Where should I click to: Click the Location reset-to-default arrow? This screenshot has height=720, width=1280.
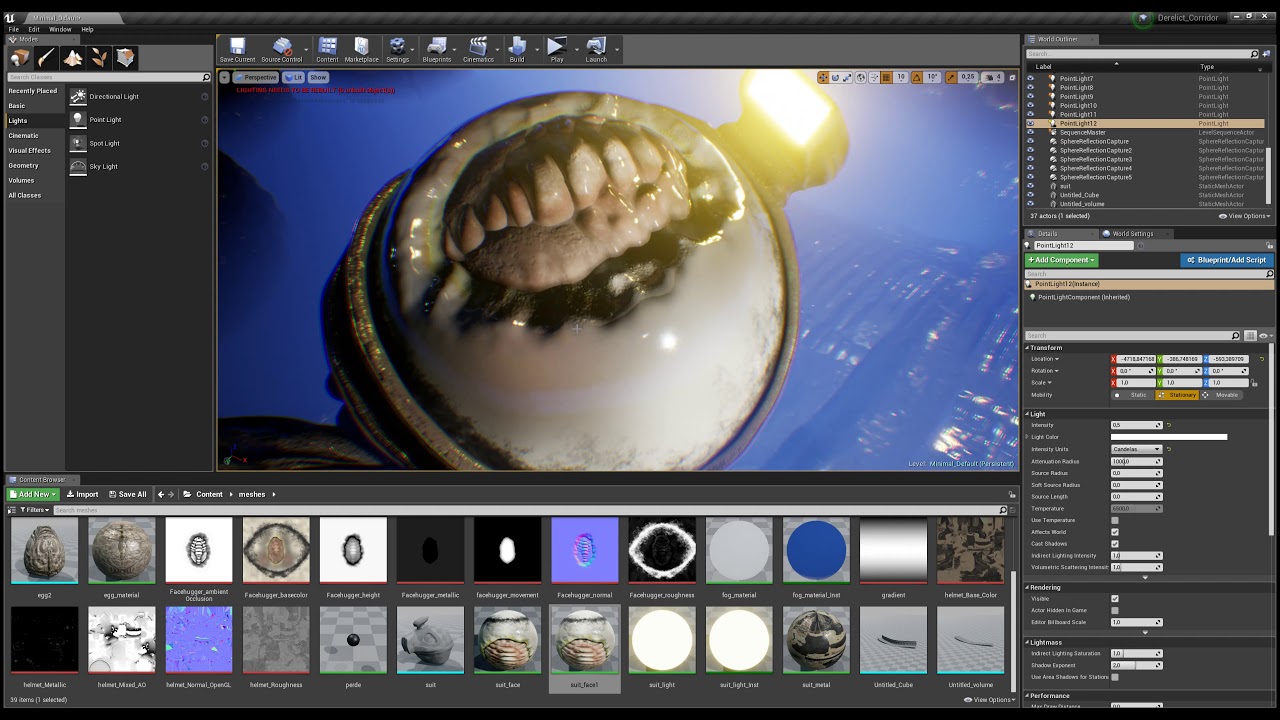coord(1261,359)
